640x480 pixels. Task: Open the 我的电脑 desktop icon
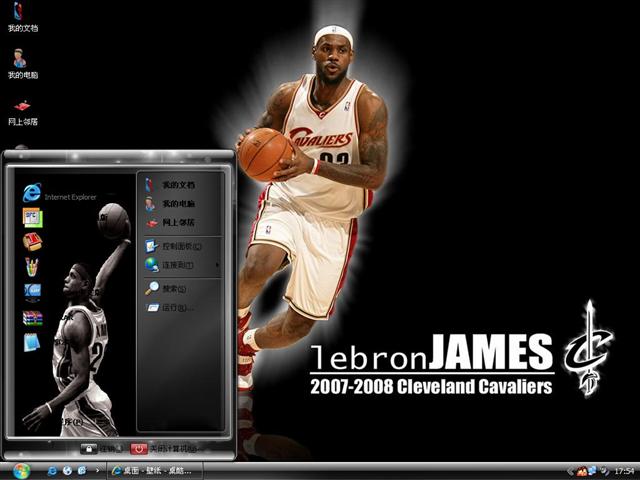[x=22, y=63]
